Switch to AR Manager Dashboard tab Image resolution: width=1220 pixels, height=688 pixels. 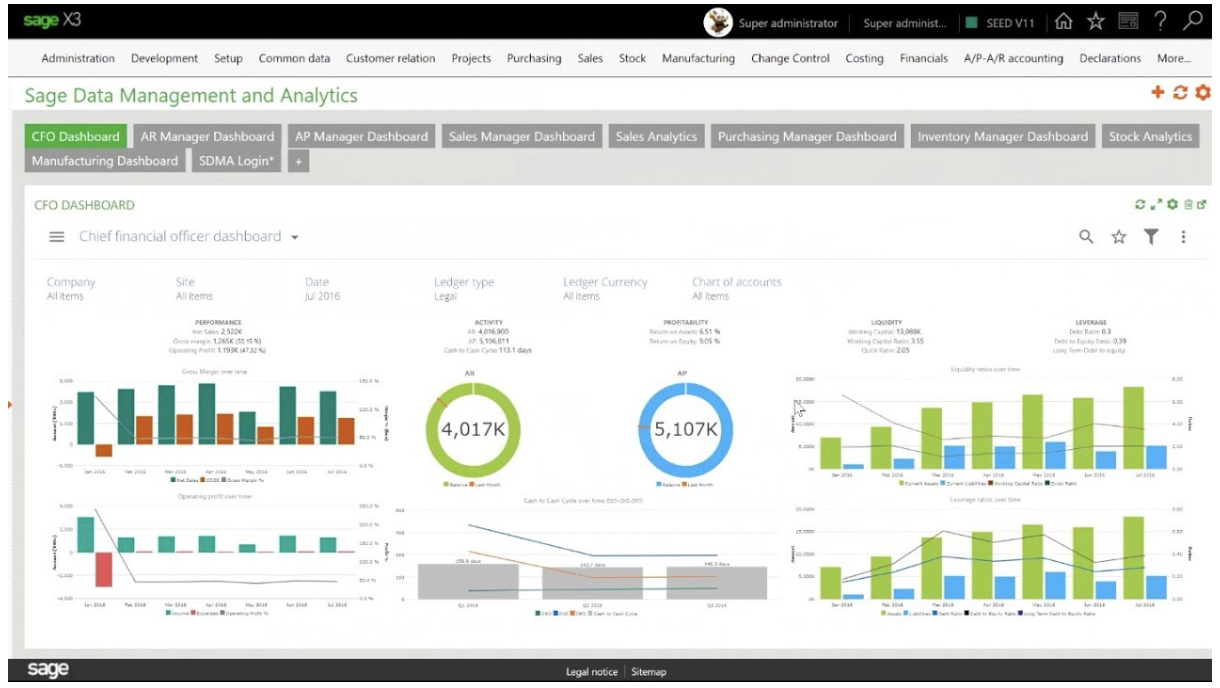(207, 137)
